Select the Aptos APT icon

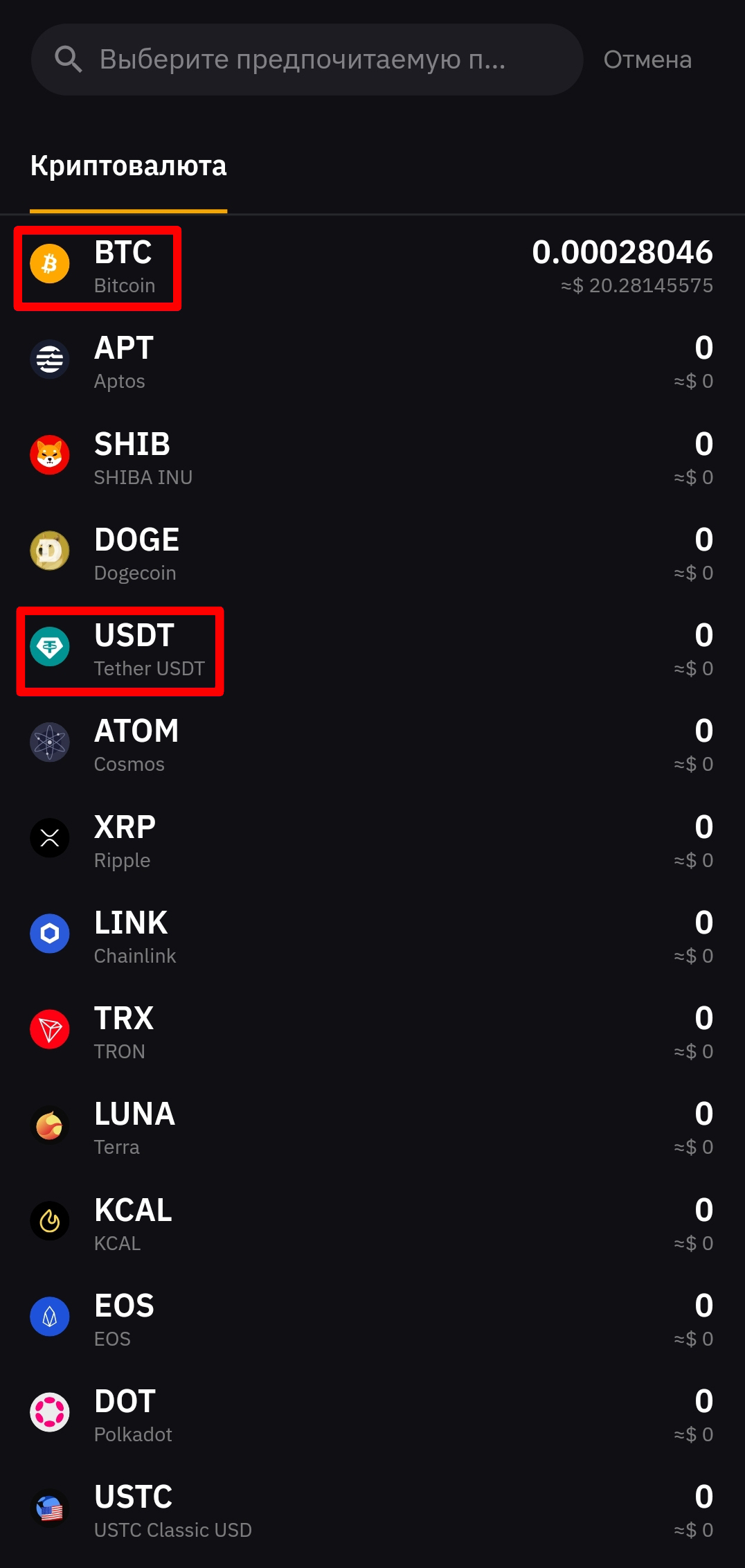50,359
